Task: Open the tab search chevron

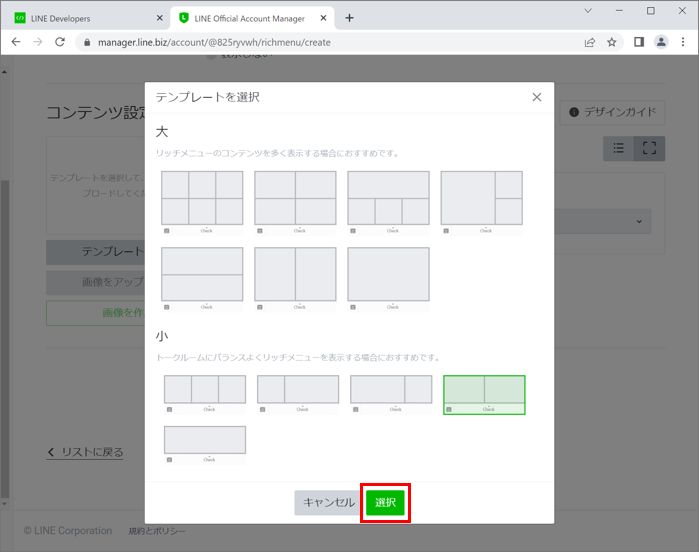Action: point(588,11)
